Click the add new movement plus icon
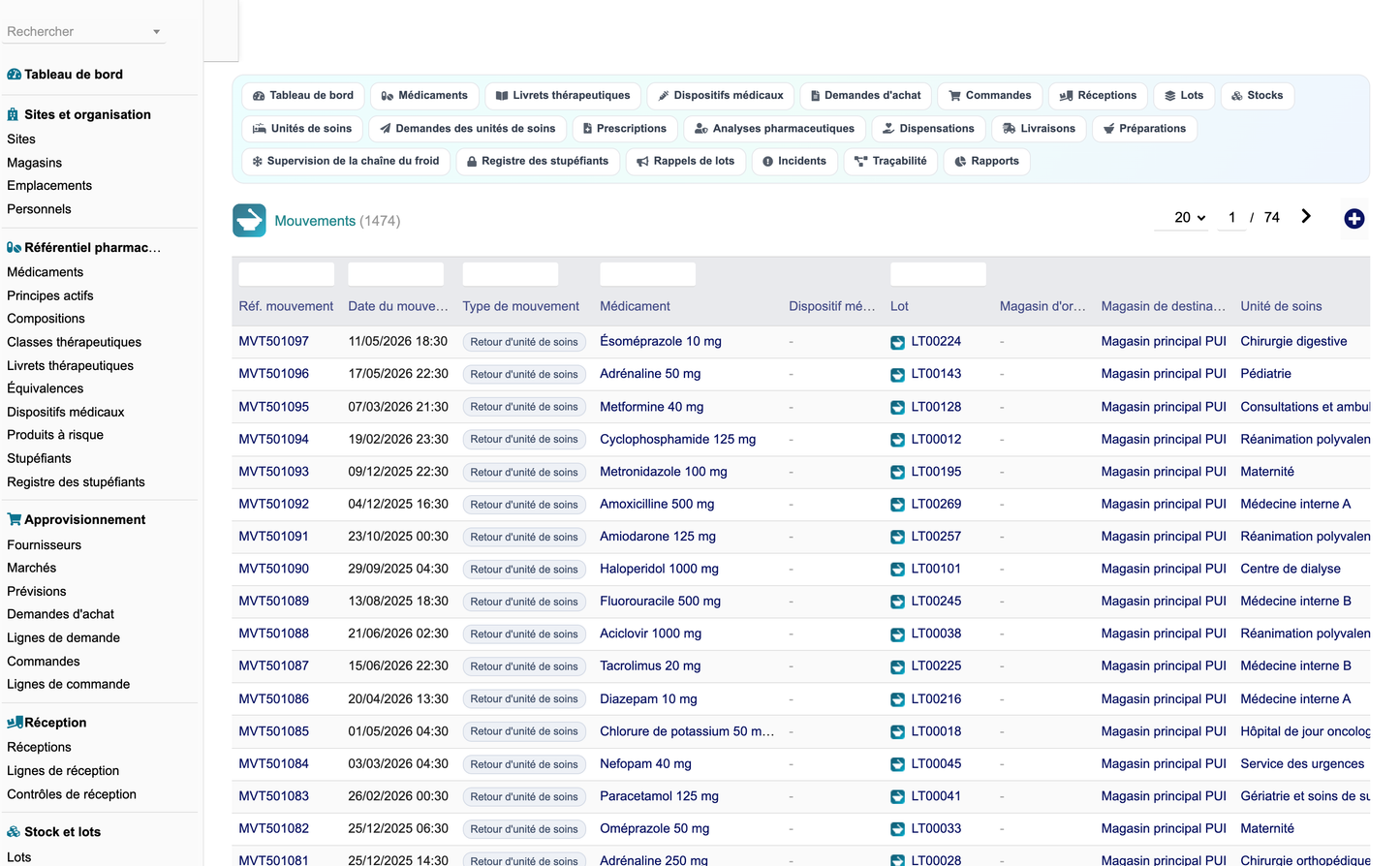The image size is (1400, 866). click(x=1354, y=219)
